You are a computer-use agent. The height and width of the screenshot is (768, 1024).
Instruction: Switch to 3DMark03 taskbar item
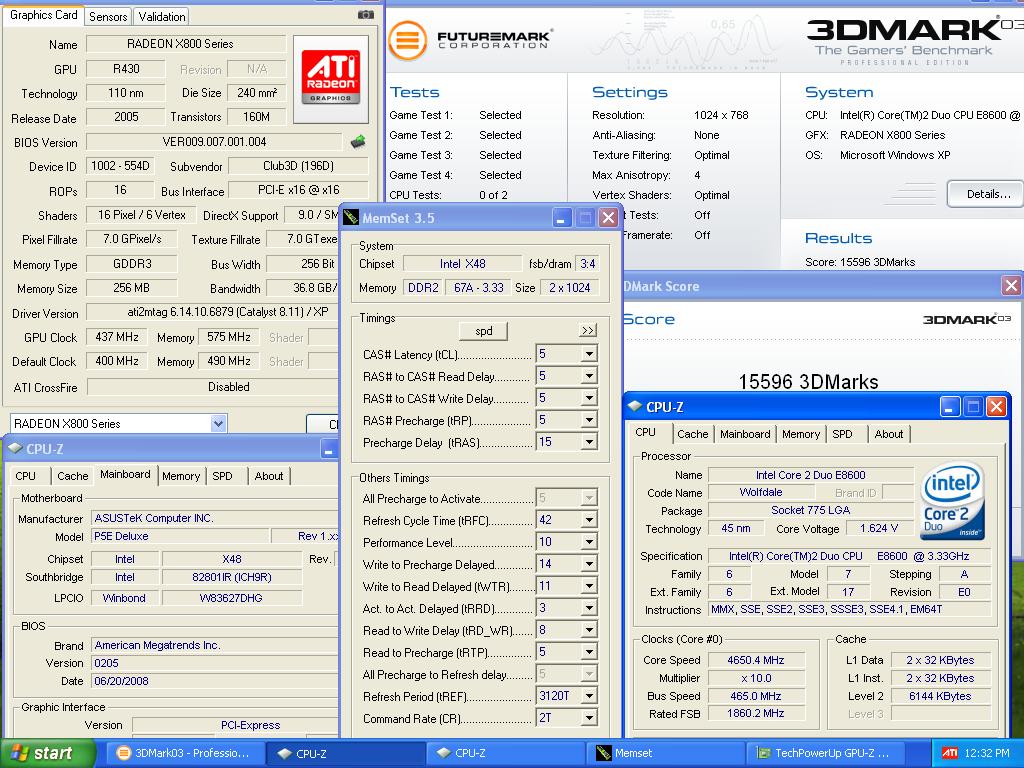pyautogui.click(x=185, y=753)
